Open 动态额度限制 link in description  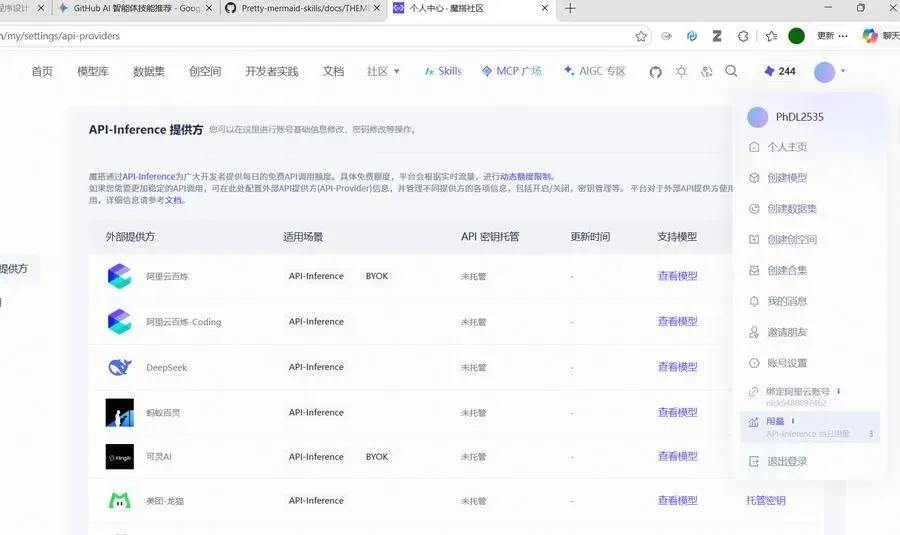[x=525, y=177]
